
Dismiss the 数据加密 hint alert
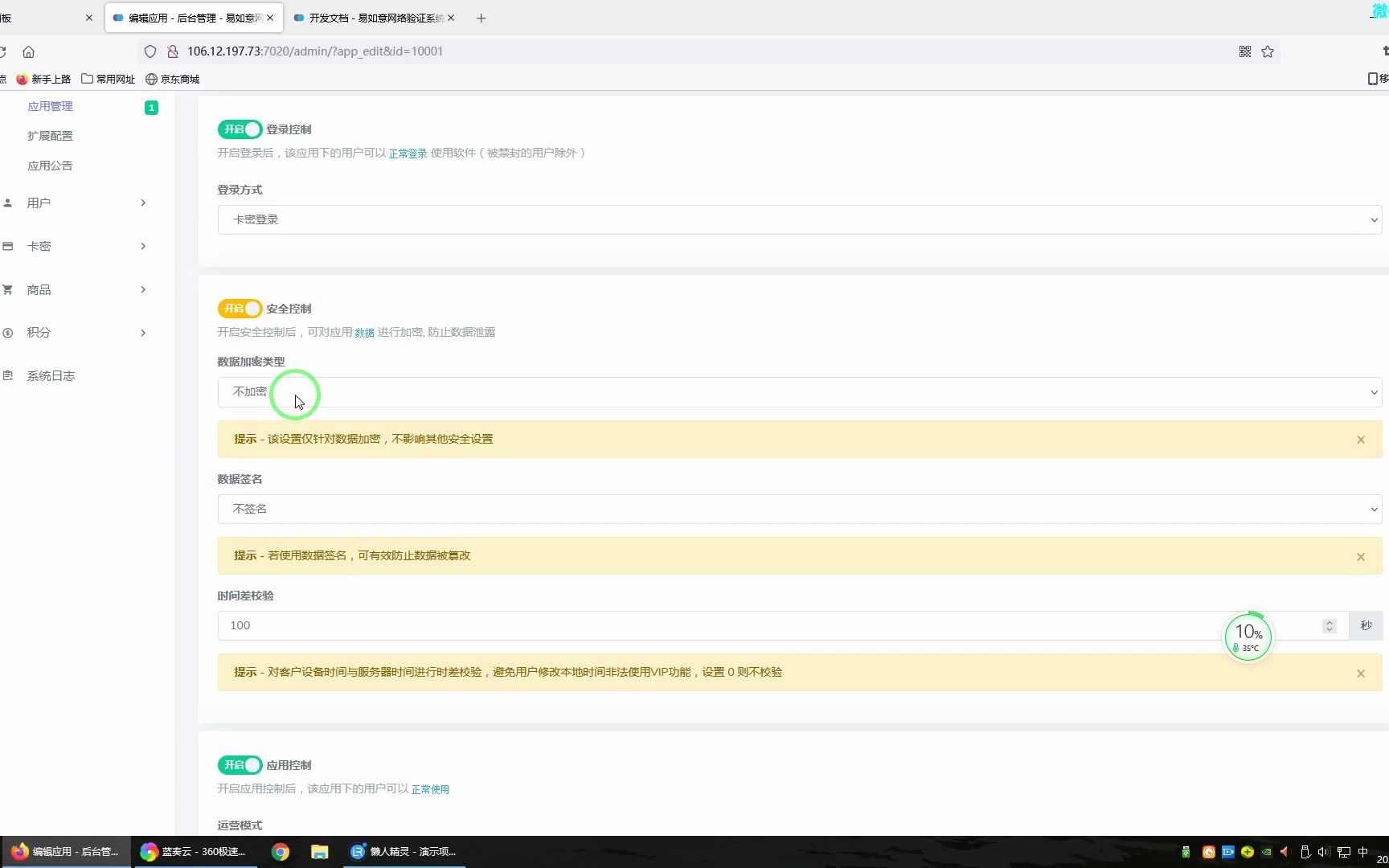1361,440
